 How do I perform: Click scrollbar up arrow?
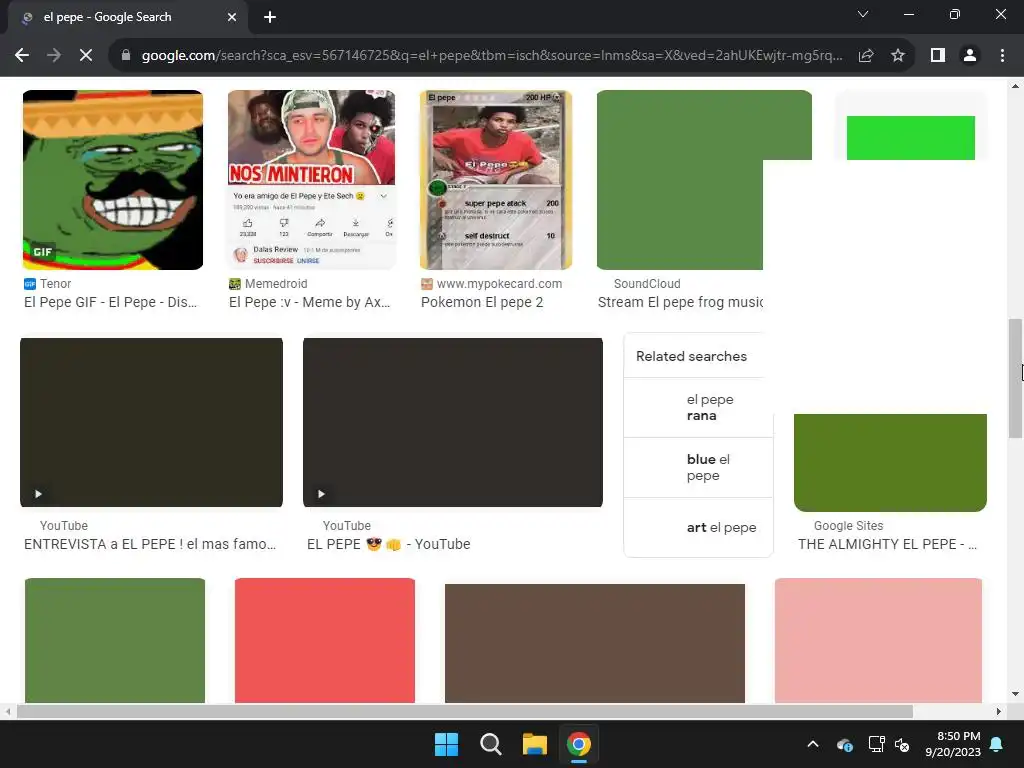coord(1015,86)
